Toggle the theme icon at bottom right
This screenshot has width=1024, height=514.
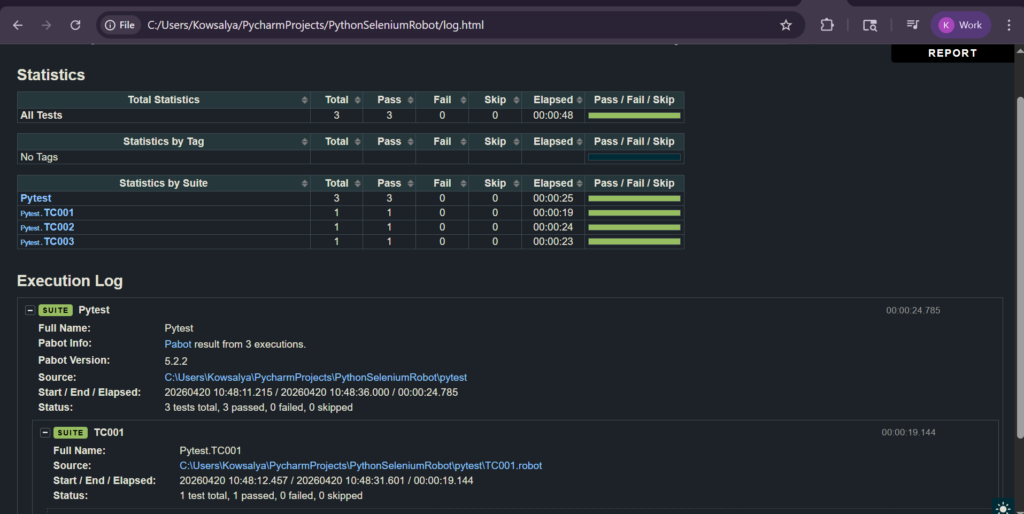(x=1002, y=507)
